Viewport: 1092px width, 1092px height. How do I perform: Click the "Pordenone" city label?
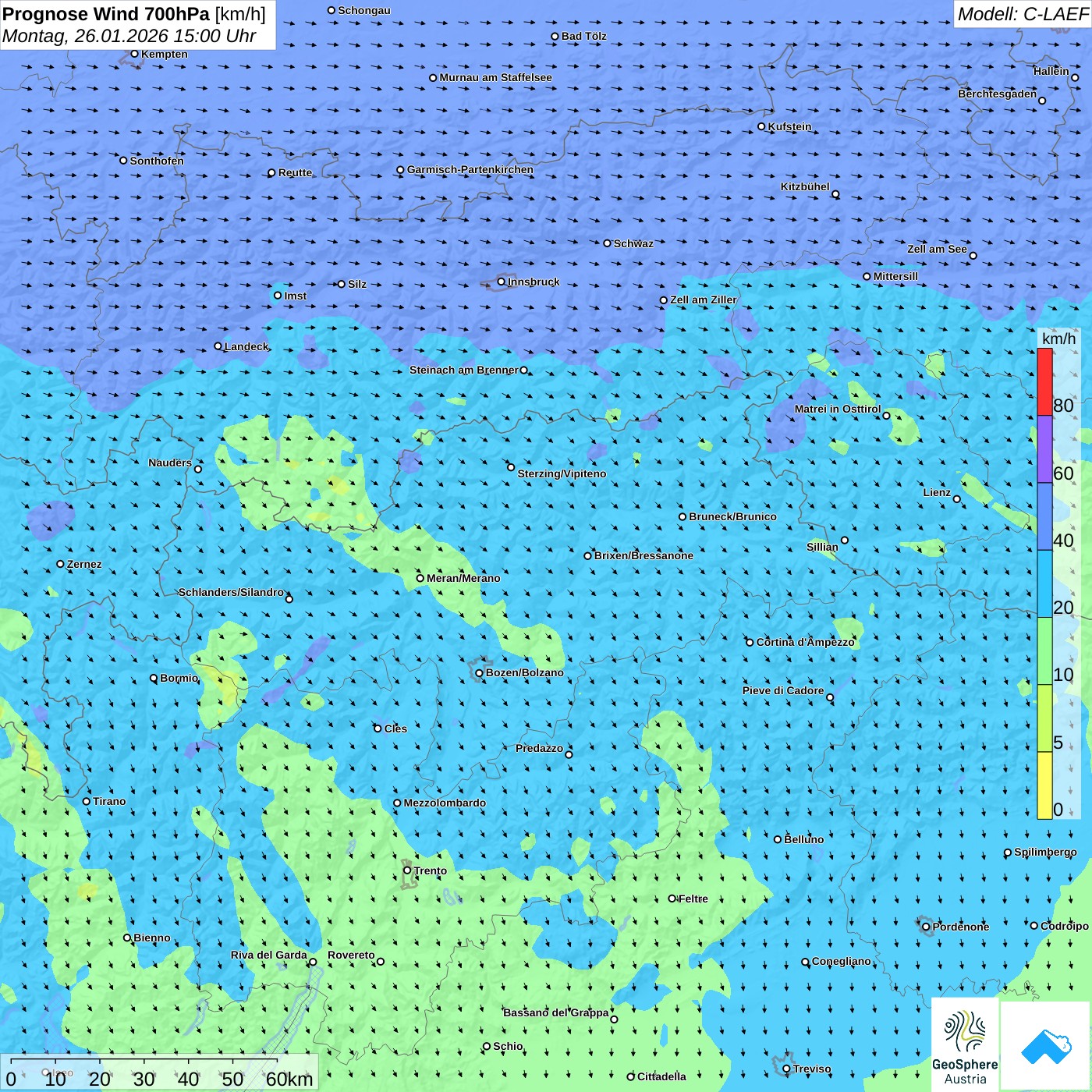click(961, 927)
